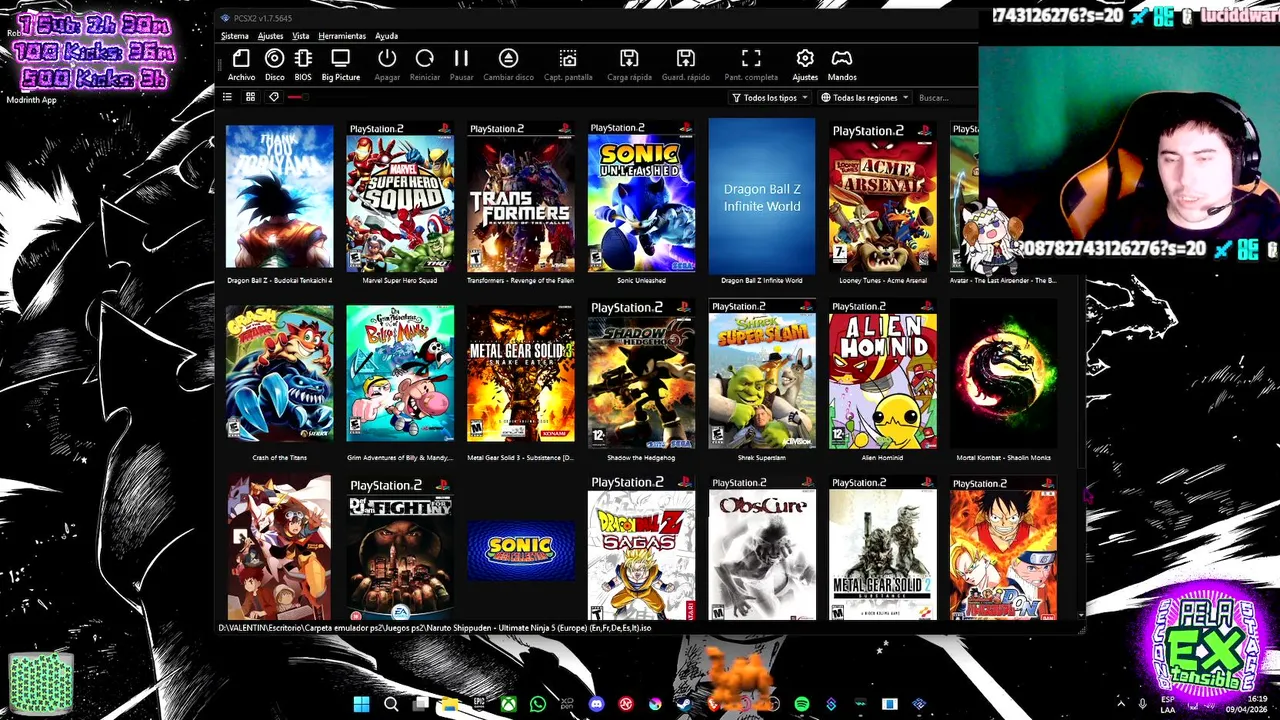Select the ObsCure game cover

click(x=762, y=549)
